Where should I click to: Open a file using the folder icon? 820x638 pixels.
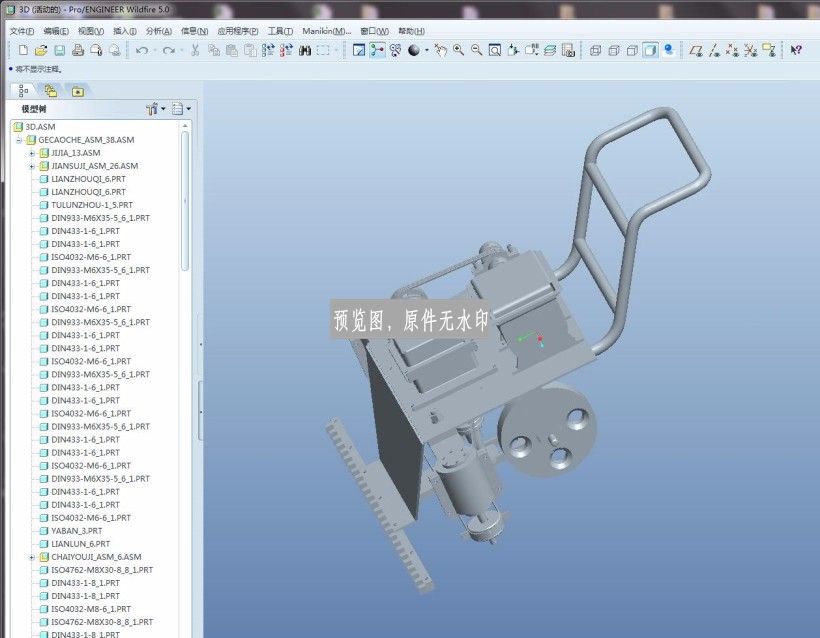(41, 50)
